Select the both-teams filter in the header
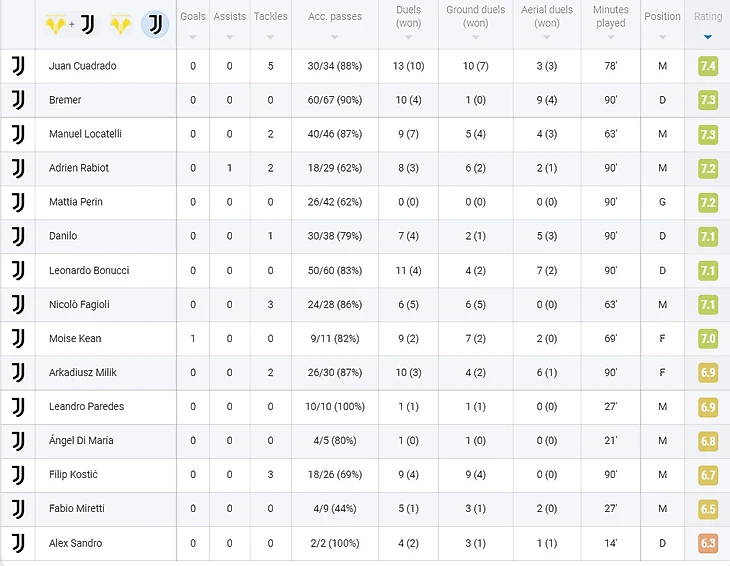 point(71,24)
